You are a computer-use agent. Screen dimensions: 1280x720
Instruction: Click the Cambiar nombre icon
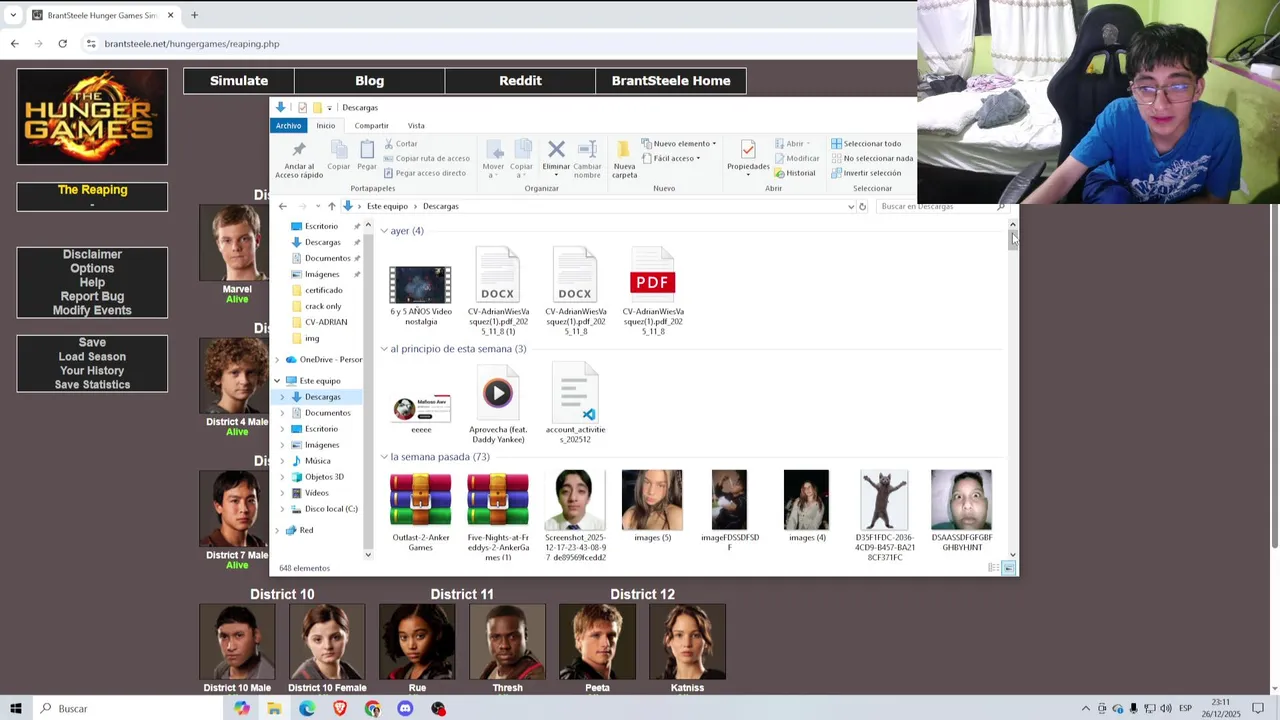[587, 149]
